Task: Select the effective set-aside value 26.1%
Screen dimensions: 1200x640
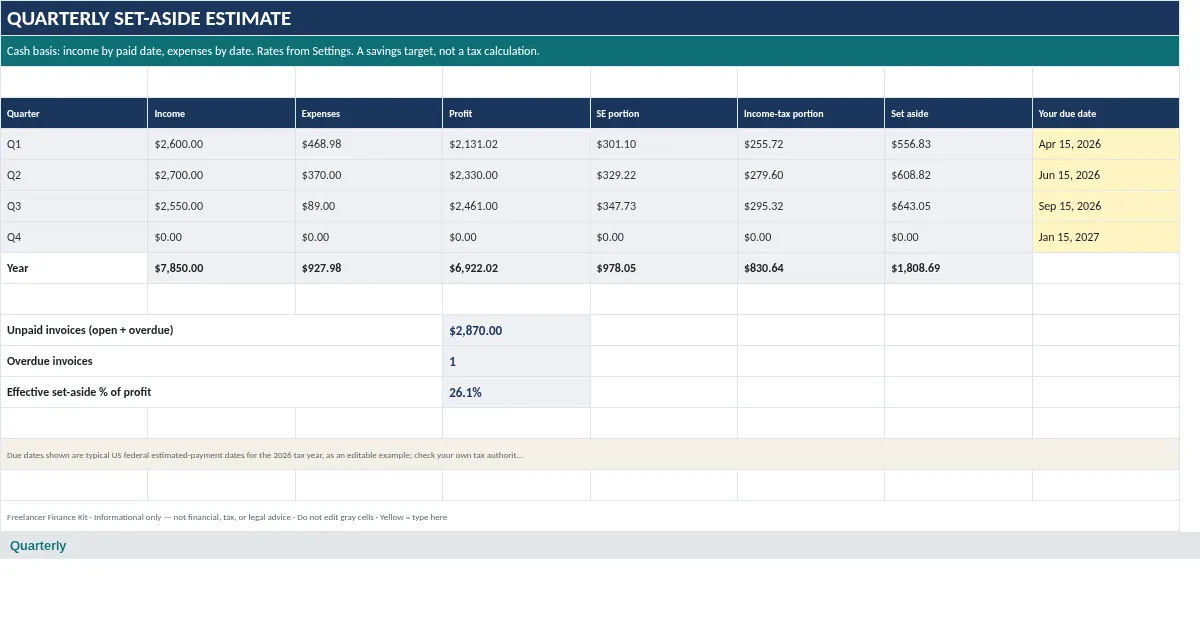Action: (x=516, y=392)
